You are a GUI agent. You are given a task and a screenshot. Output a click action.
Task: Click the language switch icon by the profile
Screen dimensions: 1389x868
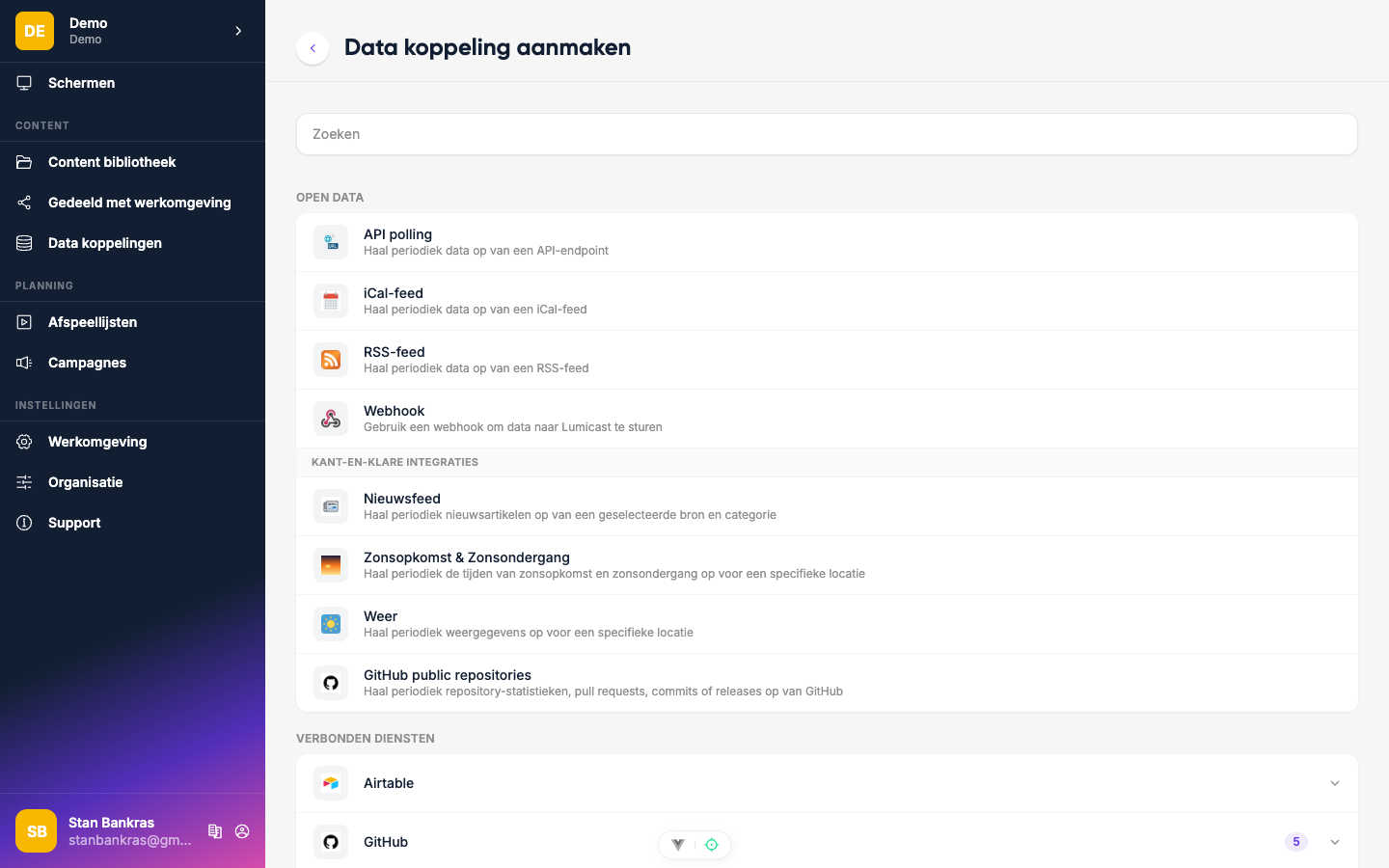click(x=215, y=831)
